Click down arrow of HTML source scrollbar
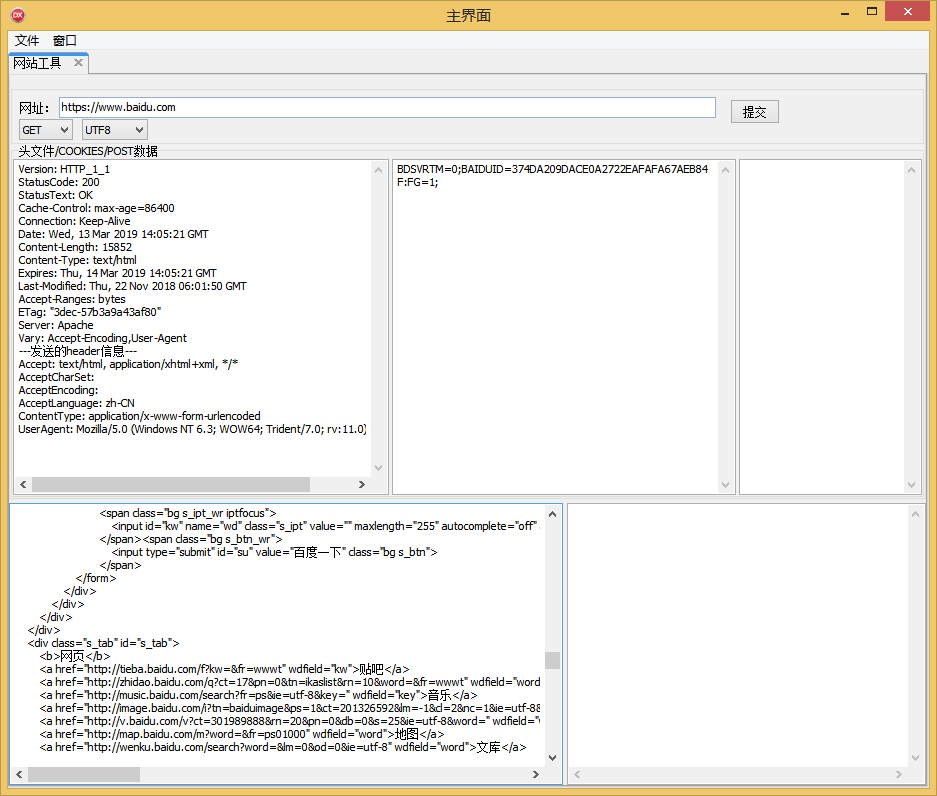 coord(552,758)
